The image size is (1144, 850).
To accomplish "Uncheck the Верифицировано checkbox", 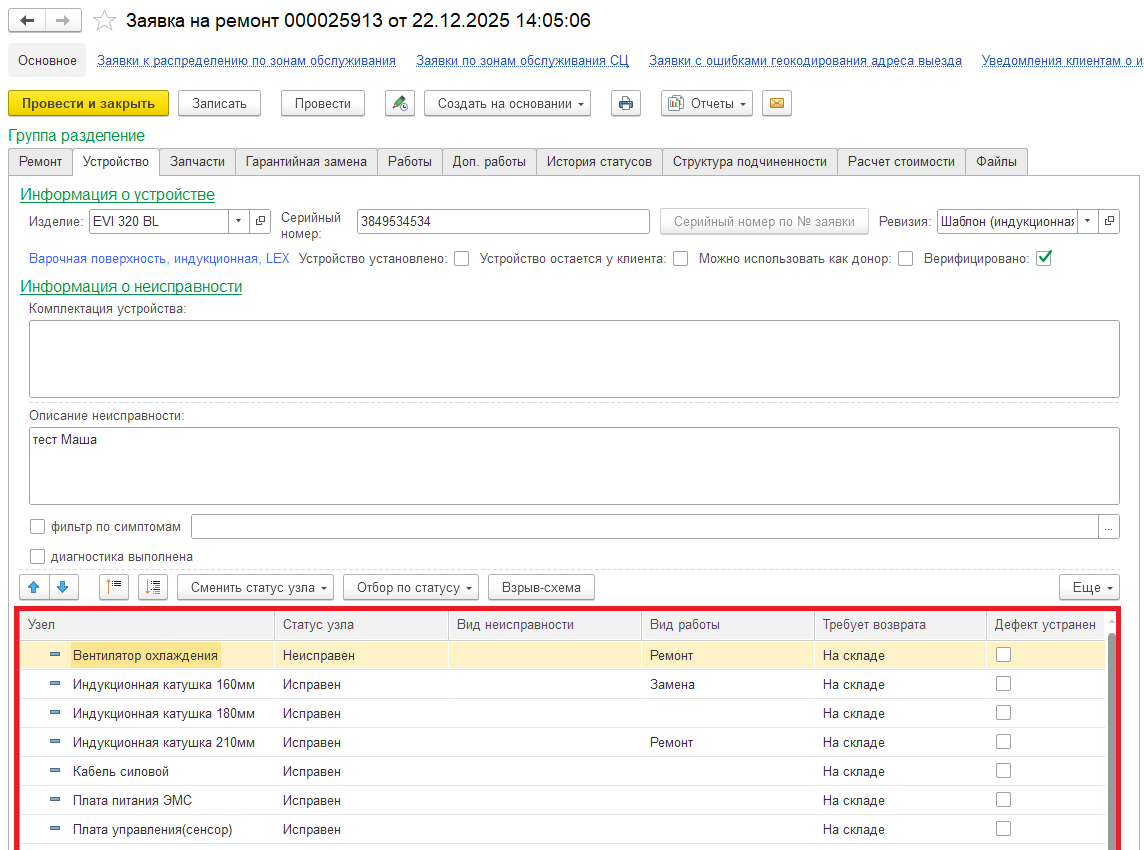I will [1044, 258].
